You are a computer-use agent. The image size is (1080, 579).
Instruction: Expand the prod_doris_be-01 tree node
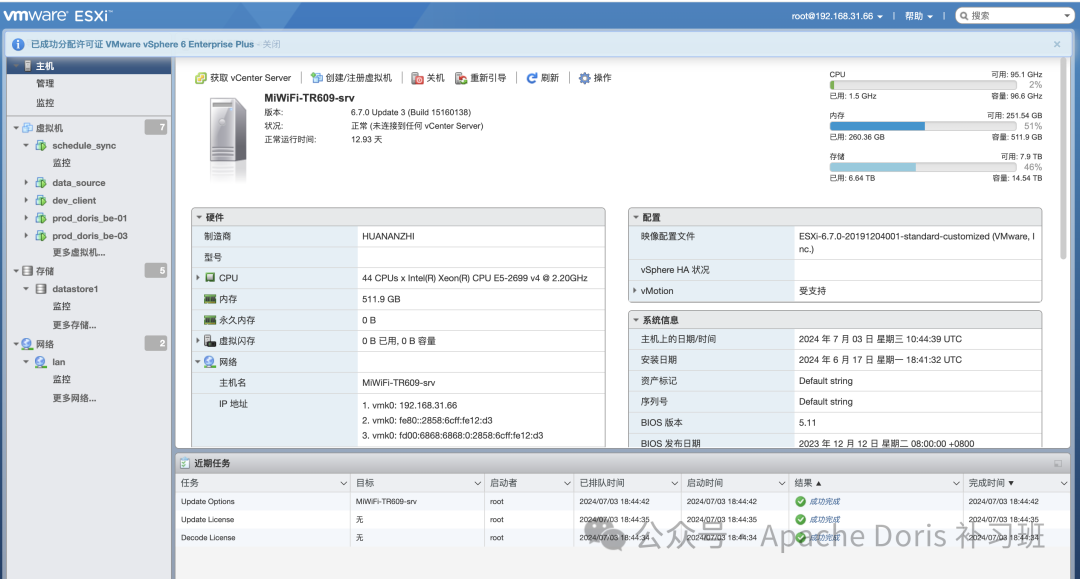click(x=26, y=218)
